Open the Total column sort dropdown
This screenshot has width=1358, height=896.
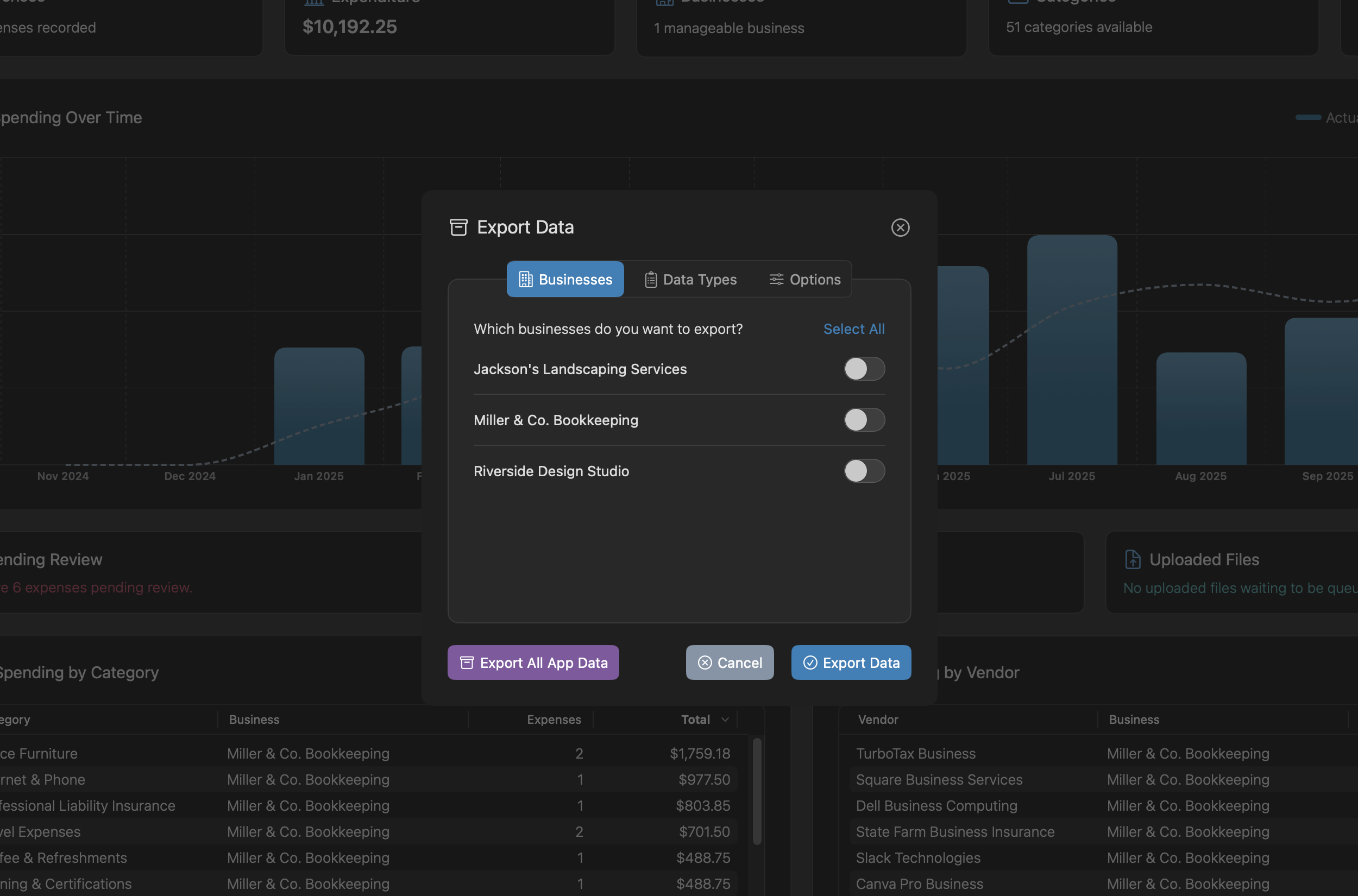[x=725, y=720]
